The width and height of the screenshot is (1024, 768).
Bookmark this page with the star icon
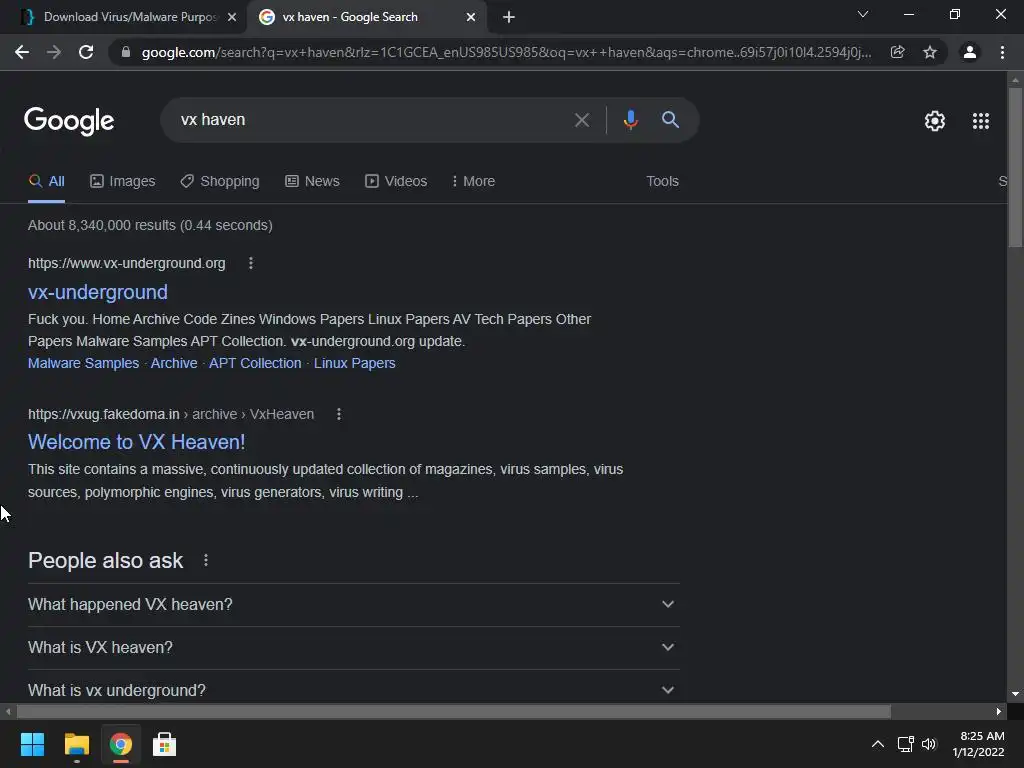pos(930,52)
